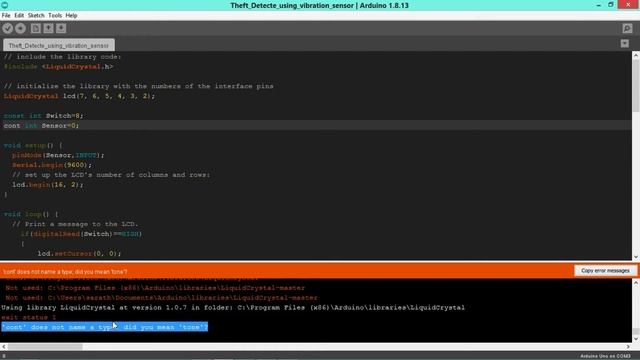Click the Copy error messages button

click(605, 271)
